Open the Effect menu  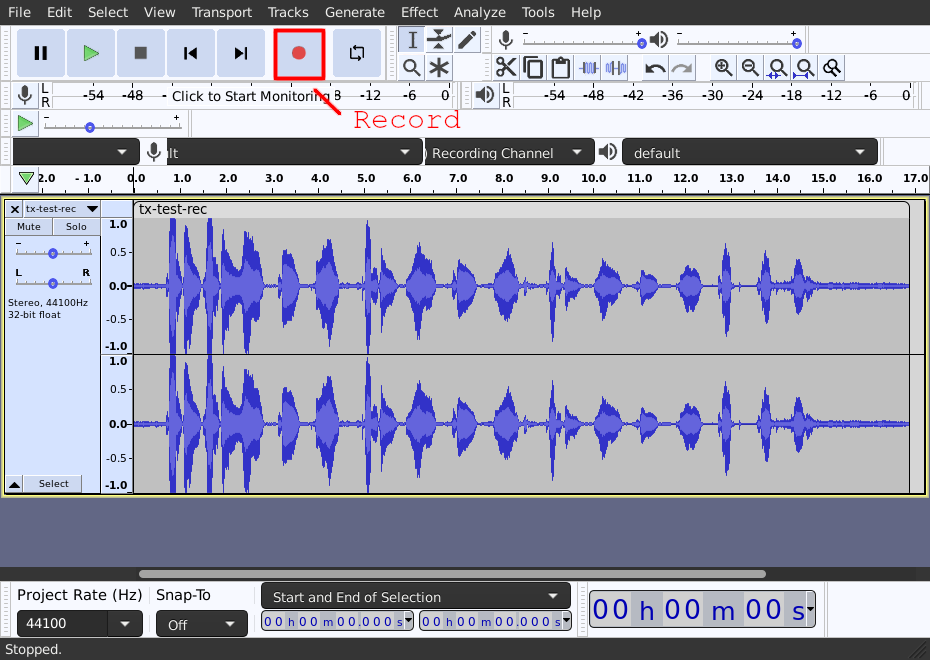click(419, 12)
